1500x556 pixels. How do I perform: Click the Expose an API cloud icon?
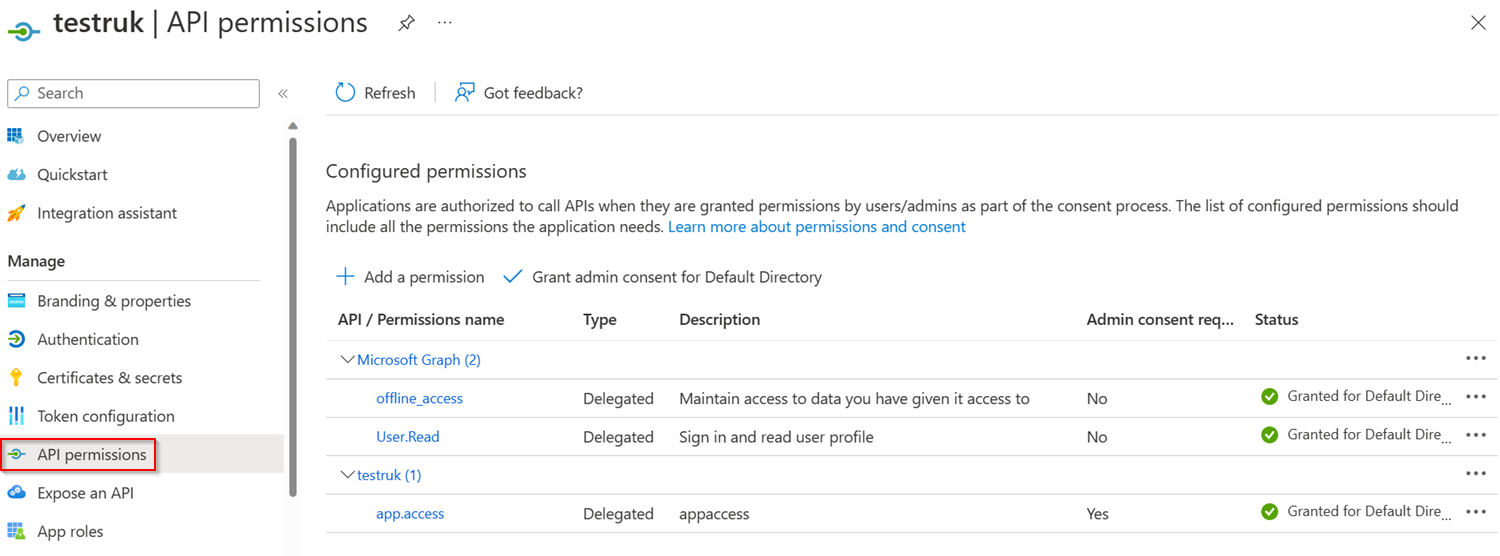(16, 493)
